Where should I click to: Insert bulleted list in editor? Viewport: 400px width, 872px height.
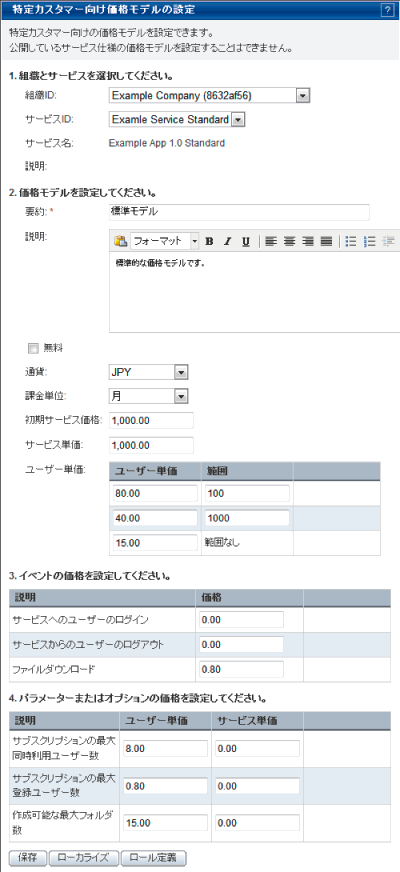point(350,241)
